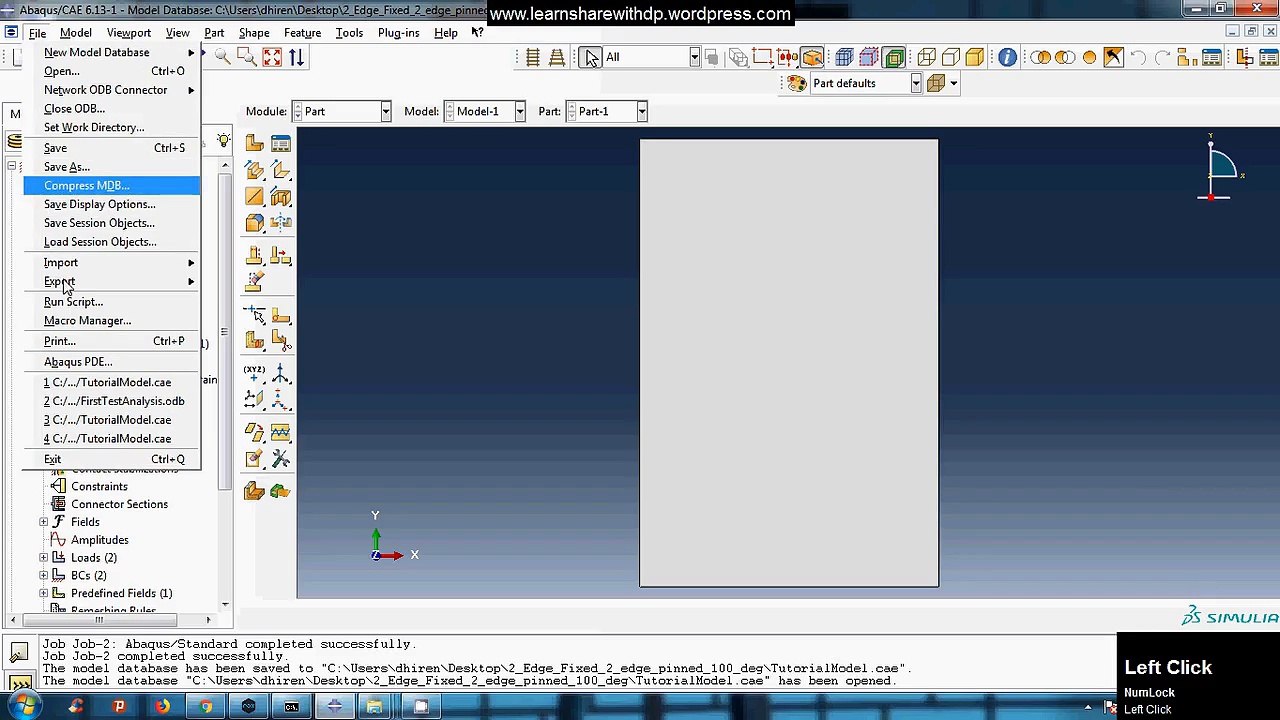Click the model tree horizontal scrollbar
1280x720 pixels.
tap(99, 620)
